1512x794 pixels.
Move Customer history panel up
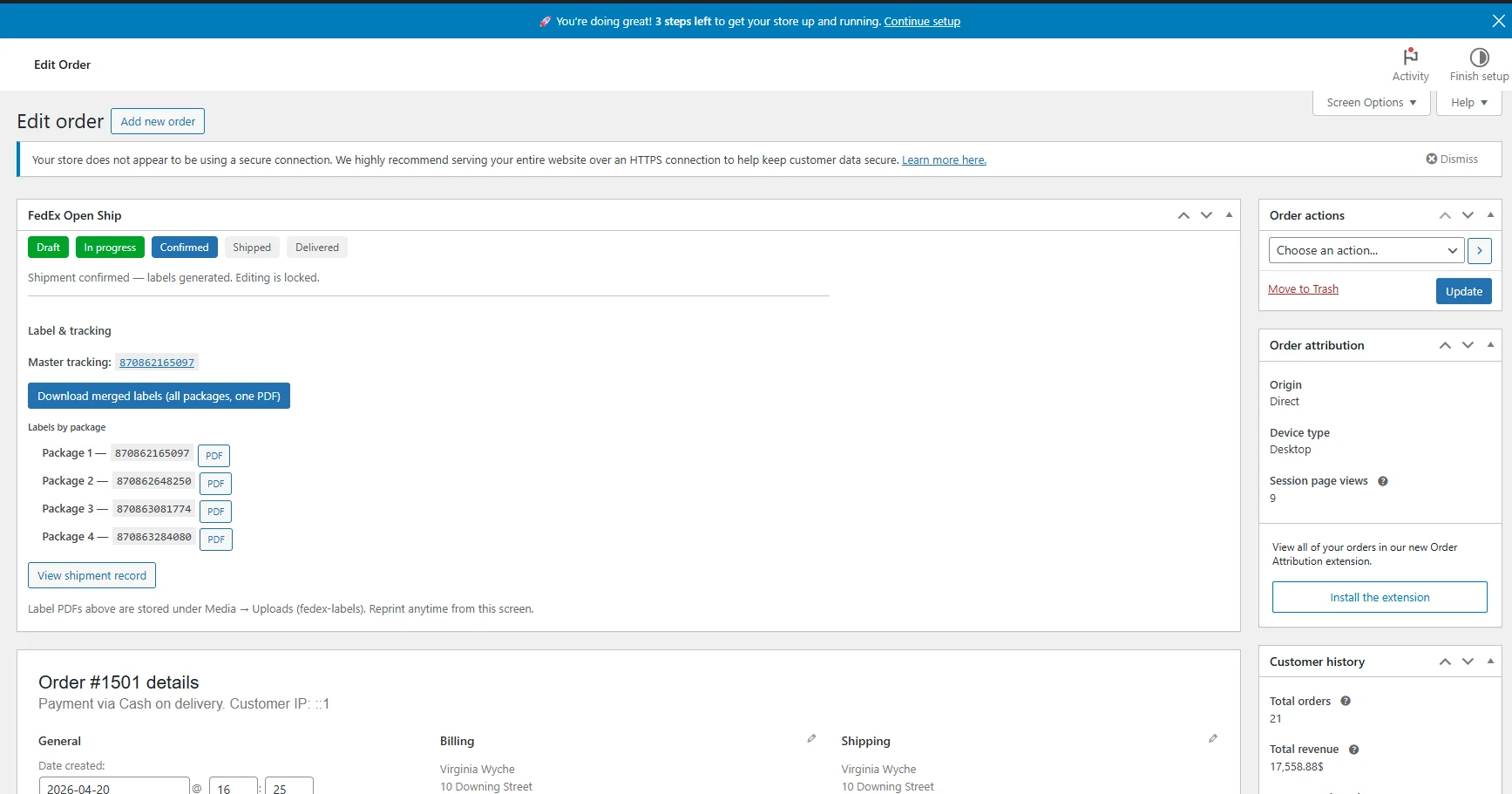coord(1445,662)
